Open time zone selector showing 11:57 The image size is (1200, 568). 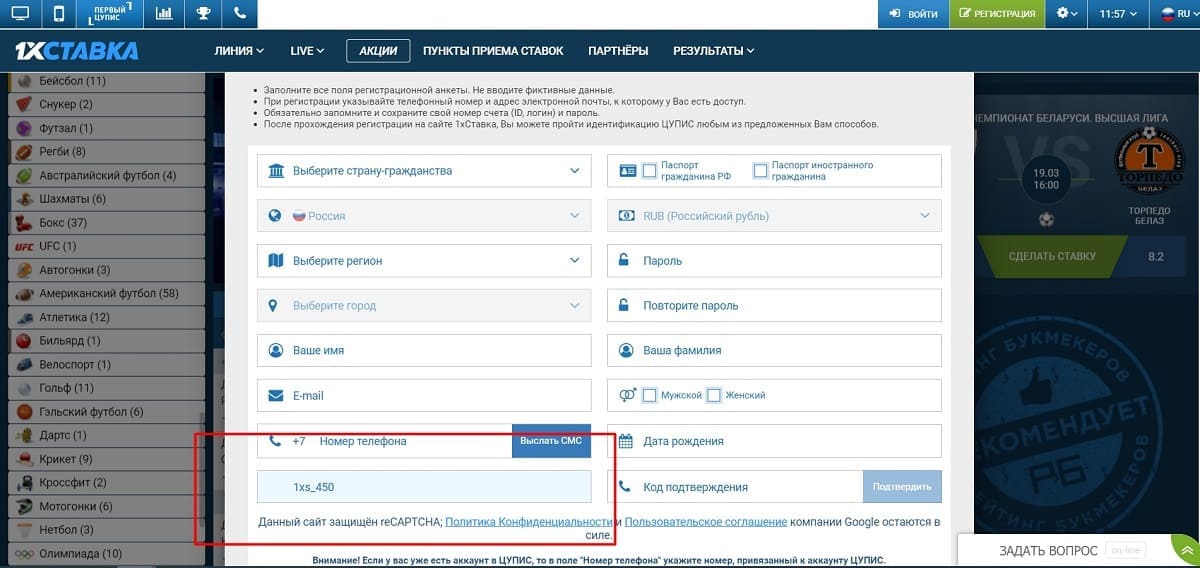pos(1119,14)
